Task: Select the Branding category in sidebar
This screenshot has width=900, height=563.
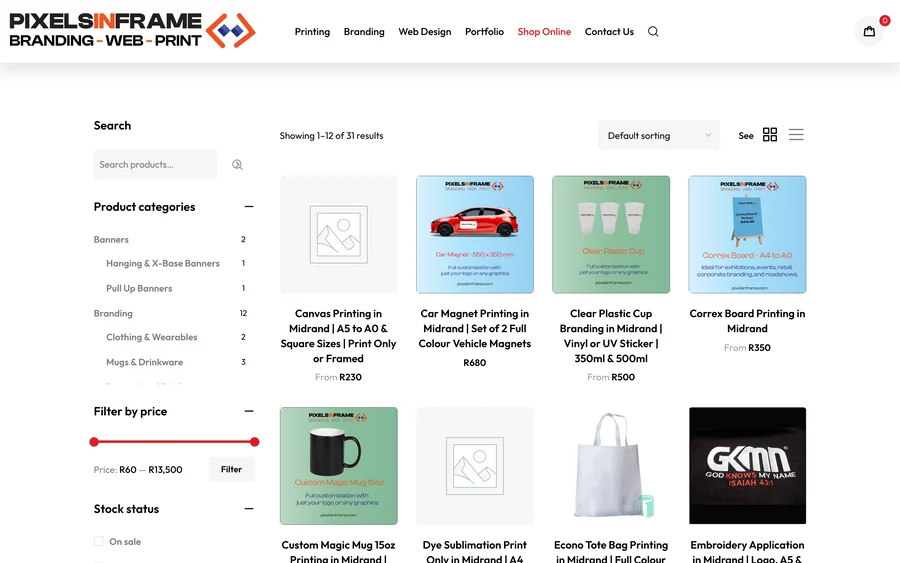Action: 113,313
